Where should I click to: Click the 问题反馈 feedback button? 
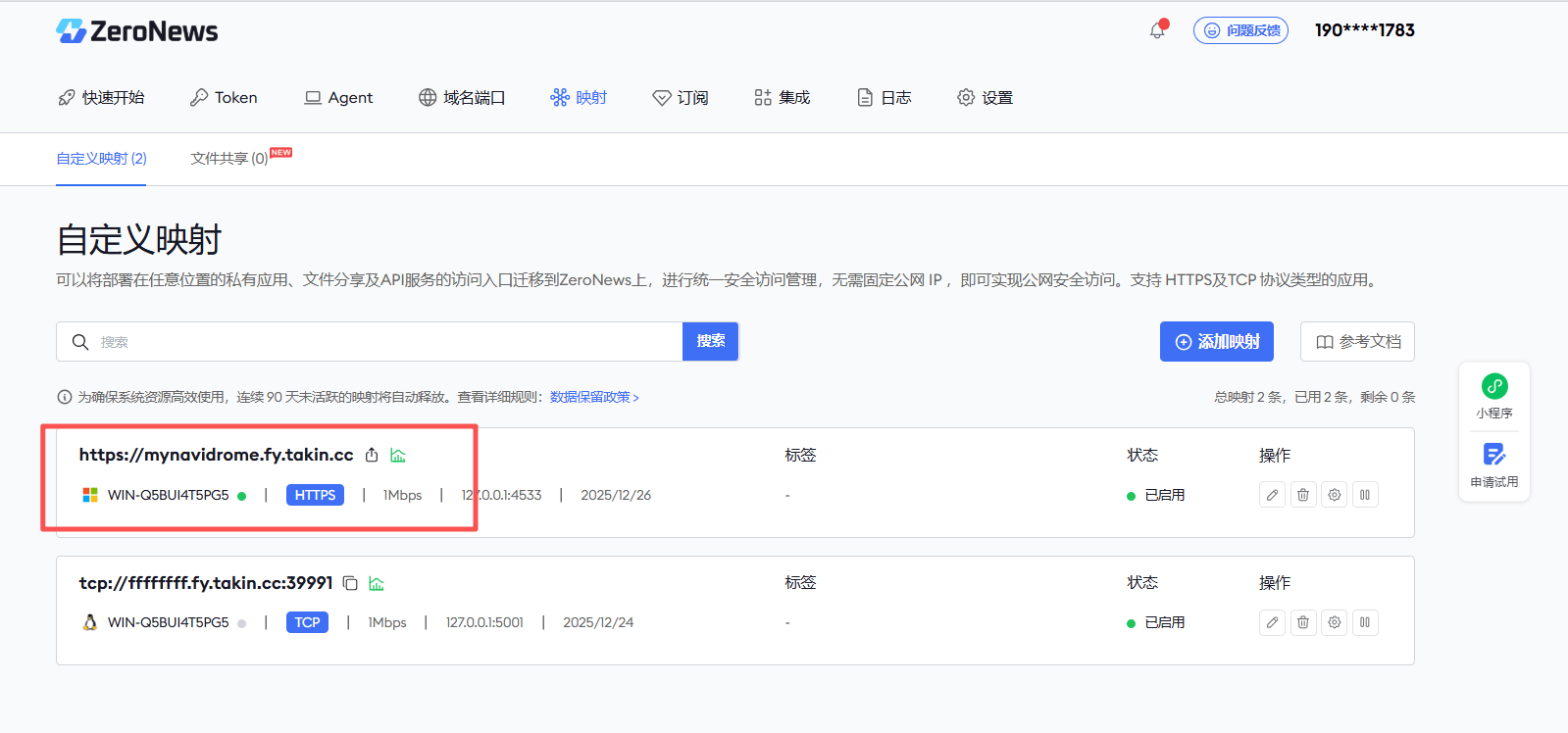(1240, 30)
